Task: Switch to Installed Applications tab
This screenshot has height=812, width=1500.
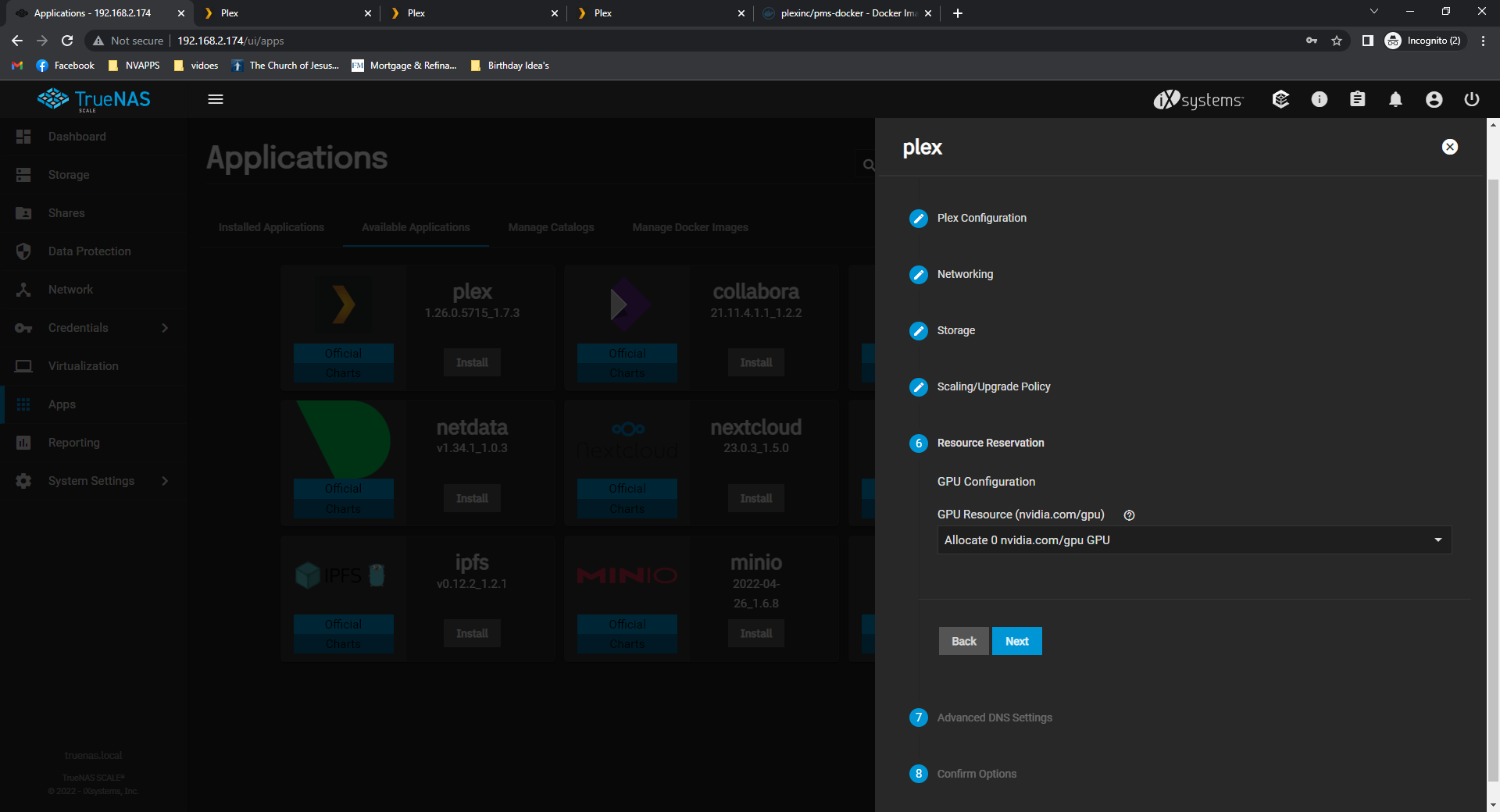Action: coord(271,227)
